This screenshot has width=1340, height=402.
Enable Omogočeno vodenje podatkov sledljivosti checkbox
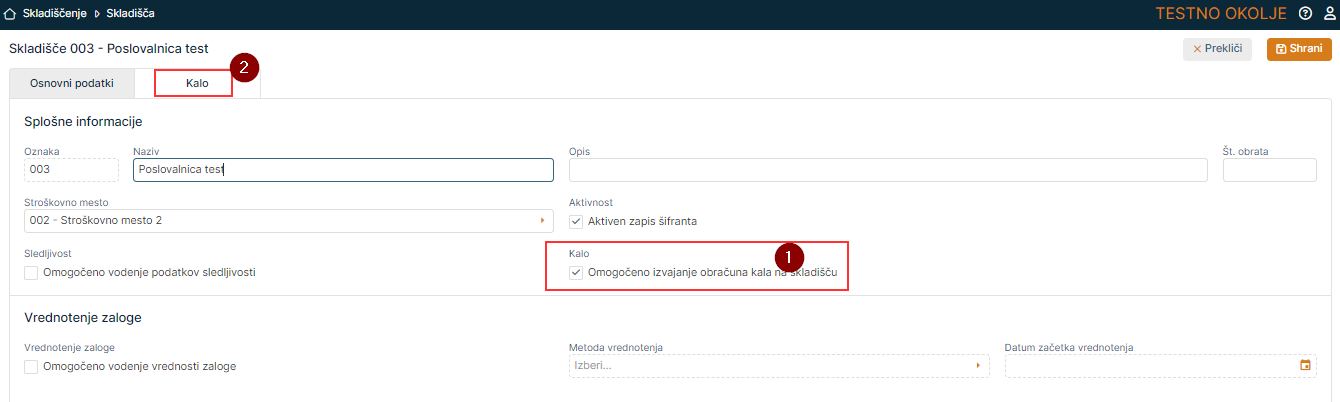point(32,272)
